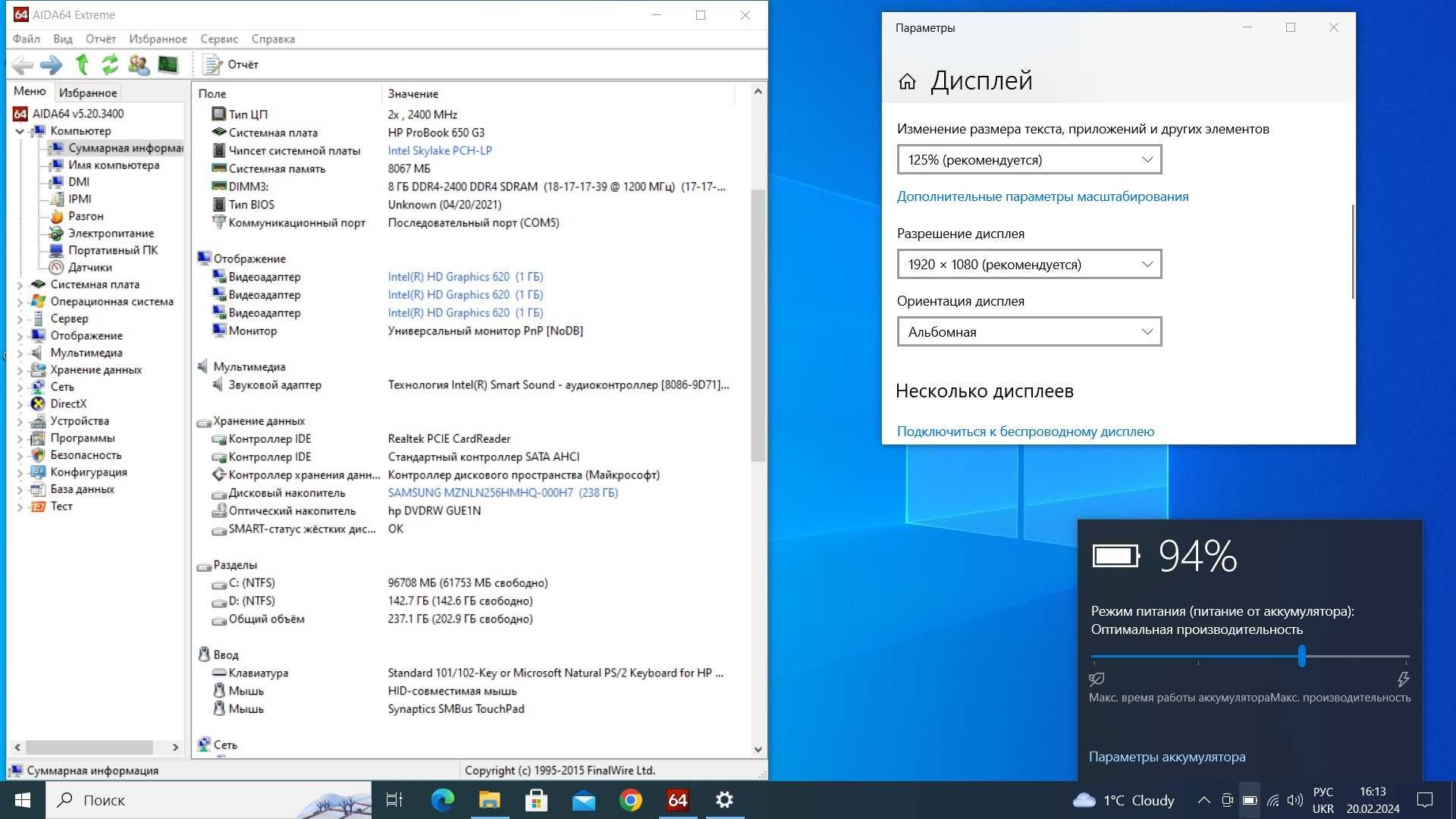Image resolution: width=1456 pixels, height=819 pixels.
Task: Open Mail app from taskbar
Action: [583, 800]
